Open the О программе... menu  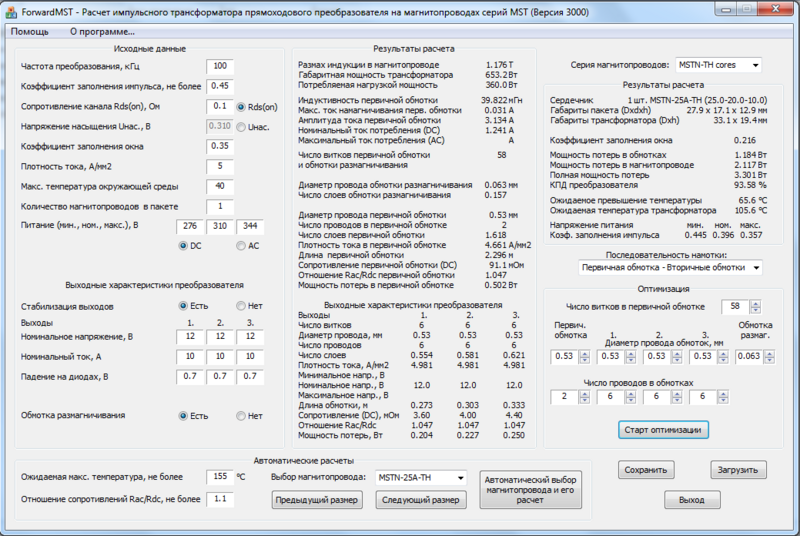click(102, 32)
